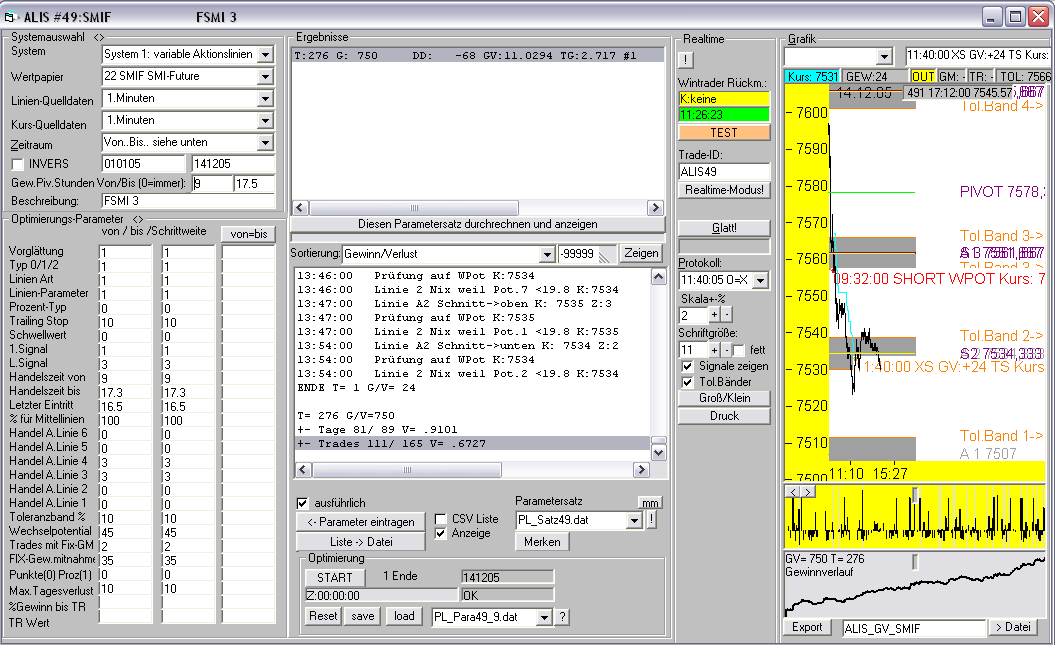Click the small 'mm' button above Parametersatz
The height and width of the screenshot is (645, 1055).
[650, 502]
